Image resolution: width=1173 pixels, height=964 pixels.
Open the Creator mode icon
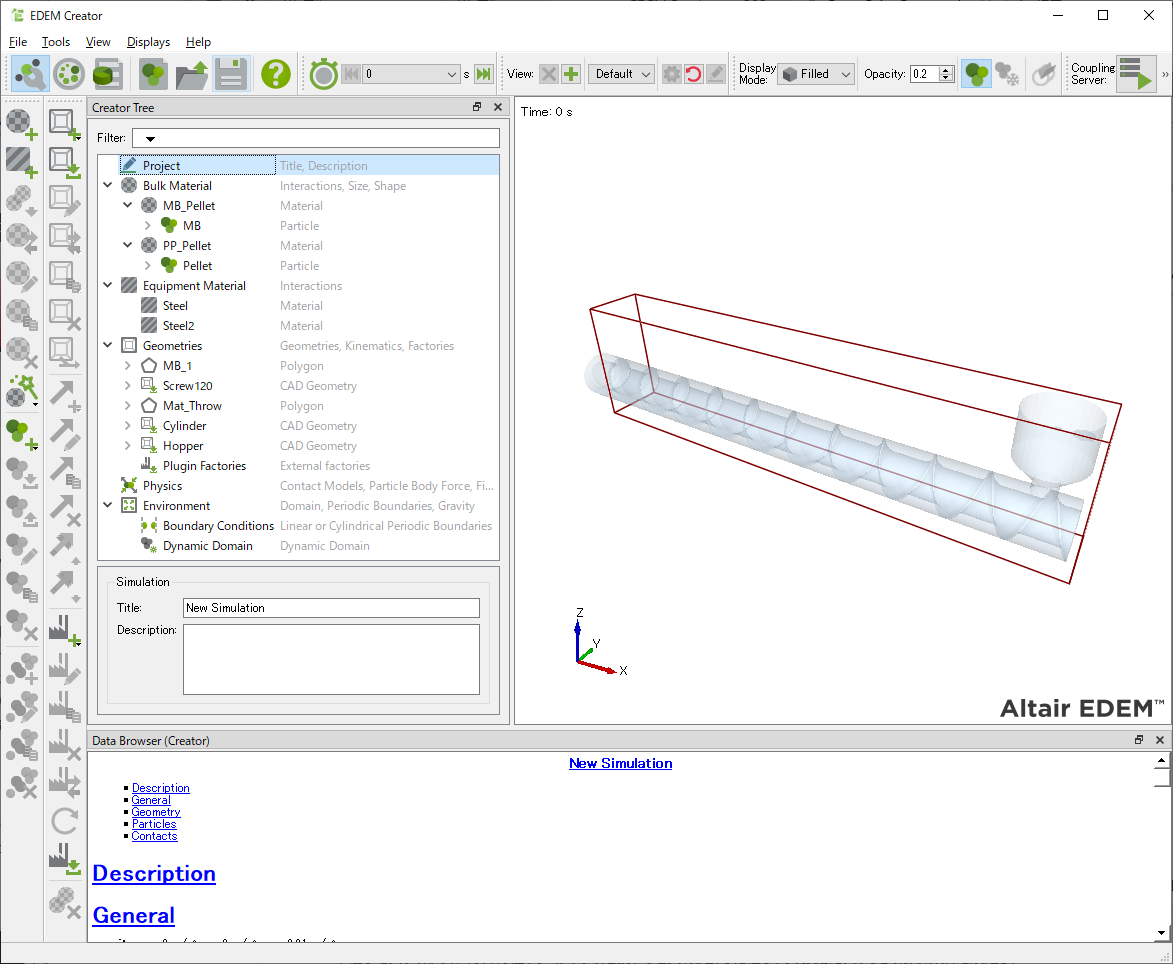click(x=31, y=74)
